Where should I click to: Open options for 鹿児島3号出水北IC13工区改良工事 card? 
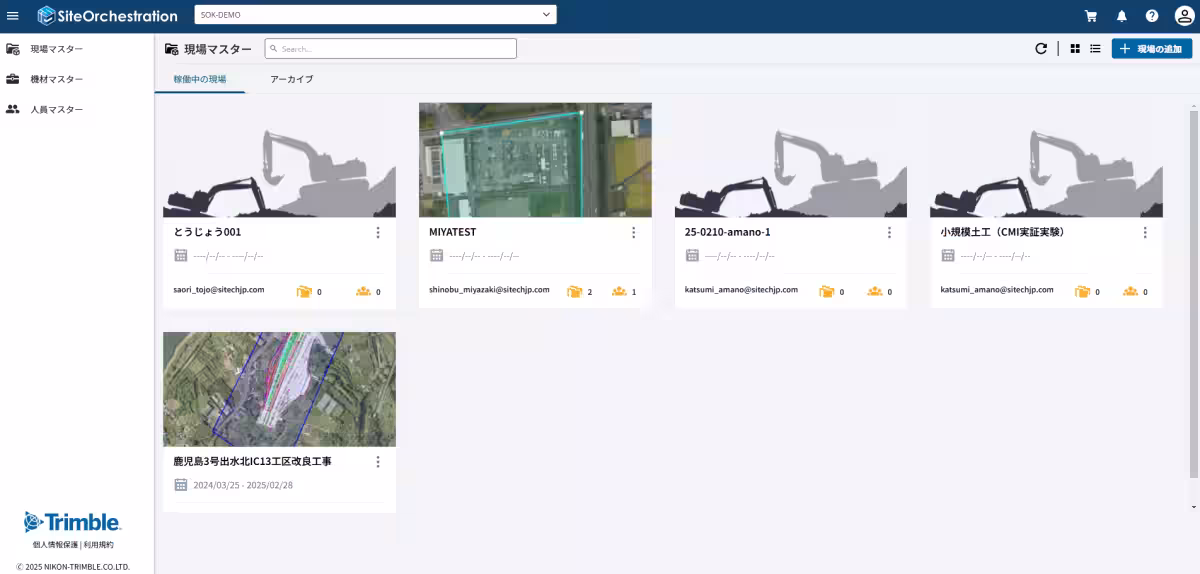(378, 462)
